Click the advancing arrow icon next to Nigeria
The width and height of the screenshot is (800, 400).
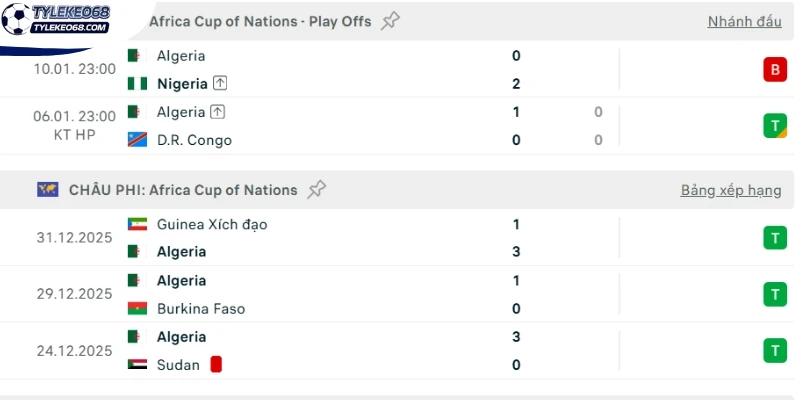click(x=220, y=84)
